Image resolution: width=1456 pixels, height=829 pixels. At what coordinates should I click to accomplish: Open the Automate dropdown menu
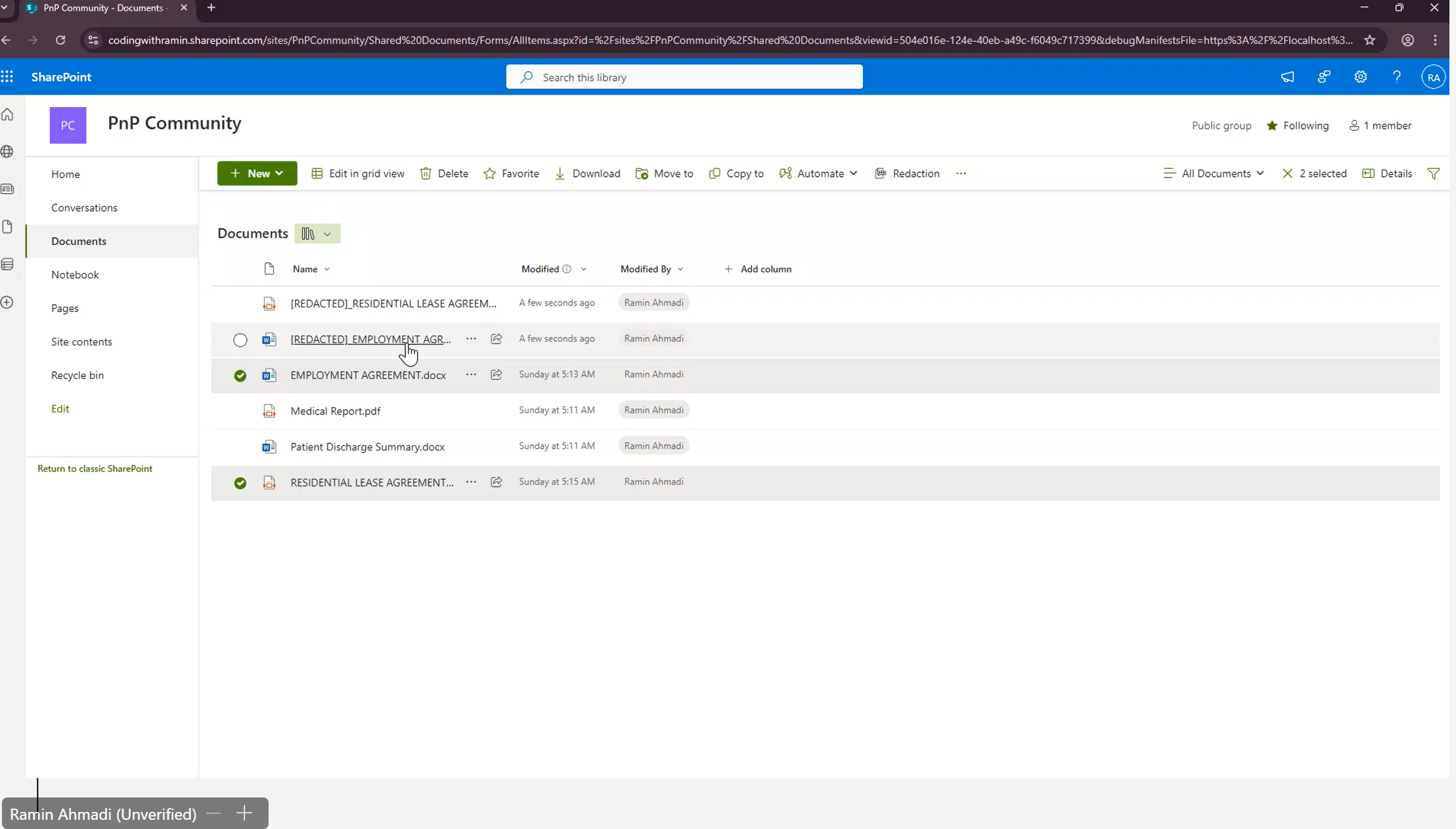click(x=818, y=173)
